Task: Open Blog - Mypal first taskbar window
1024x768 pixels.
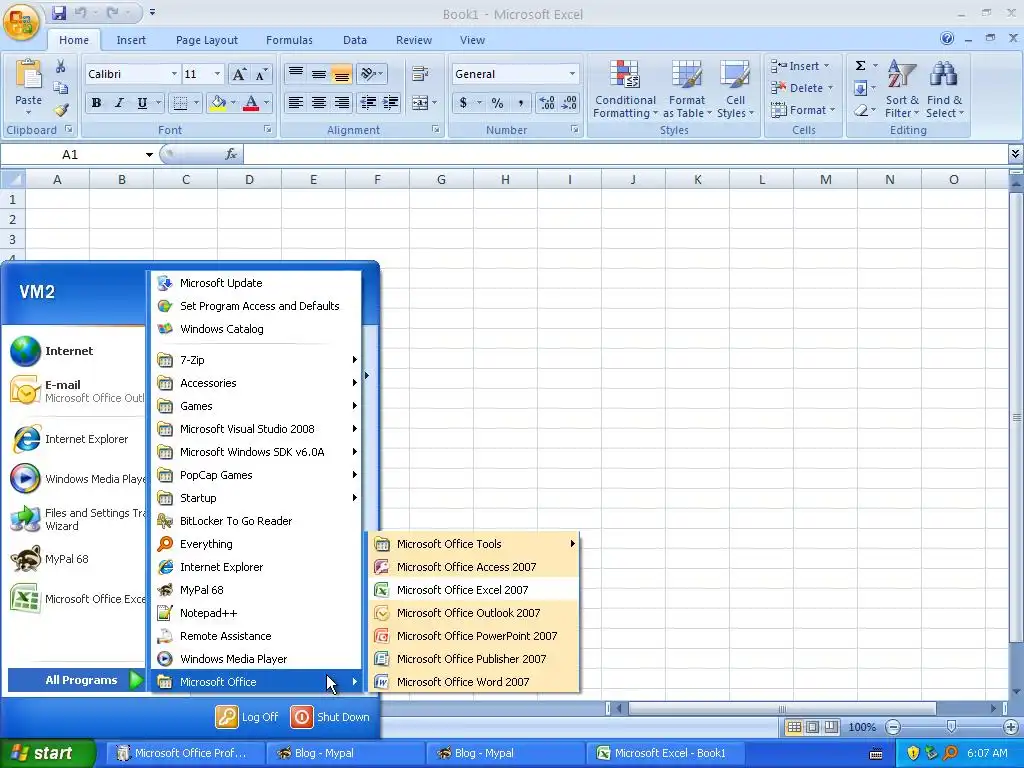Action: click(x=345, y=753)
